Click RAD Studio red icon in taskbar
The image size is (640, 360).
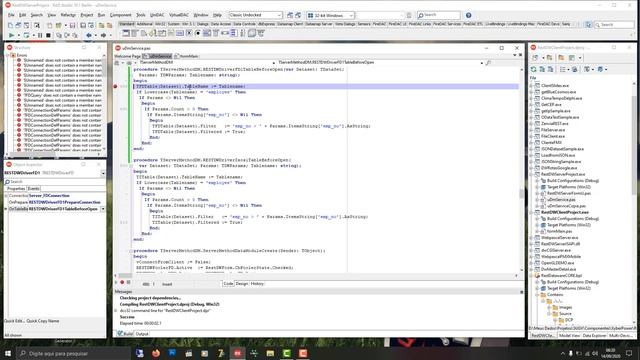point(238,353)
